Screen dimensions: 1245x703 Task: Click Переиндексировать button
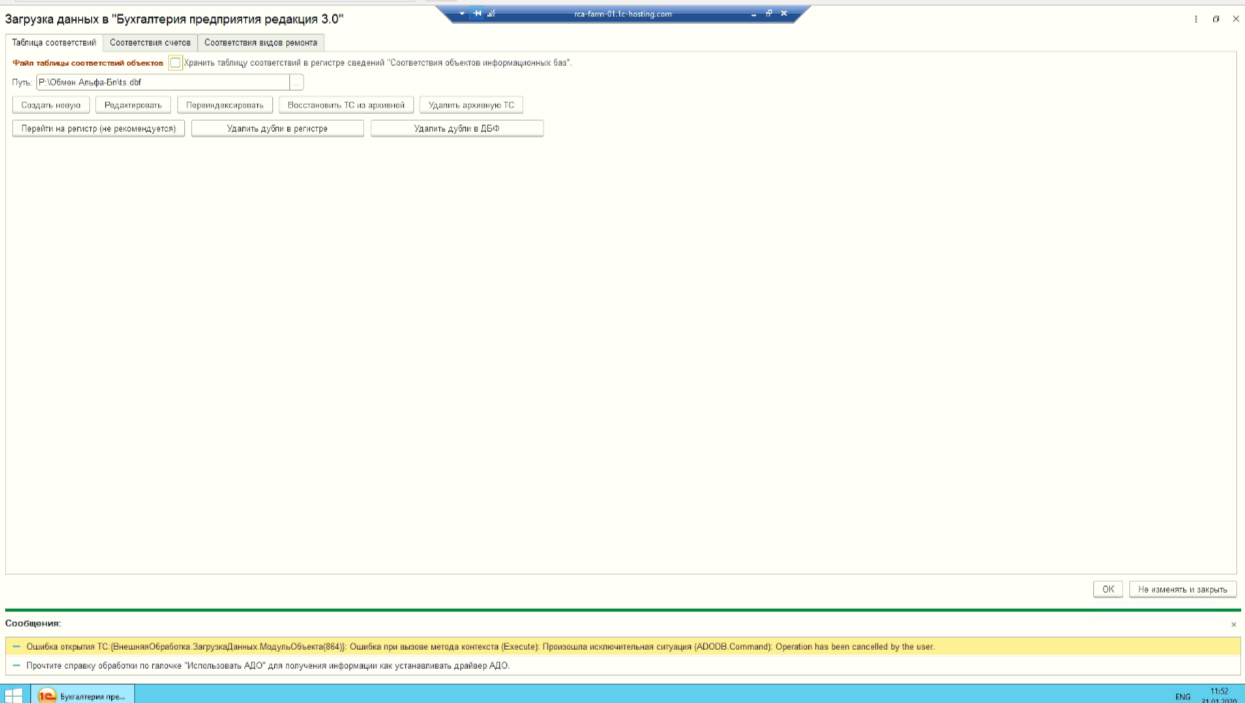[x=225, y=105]
